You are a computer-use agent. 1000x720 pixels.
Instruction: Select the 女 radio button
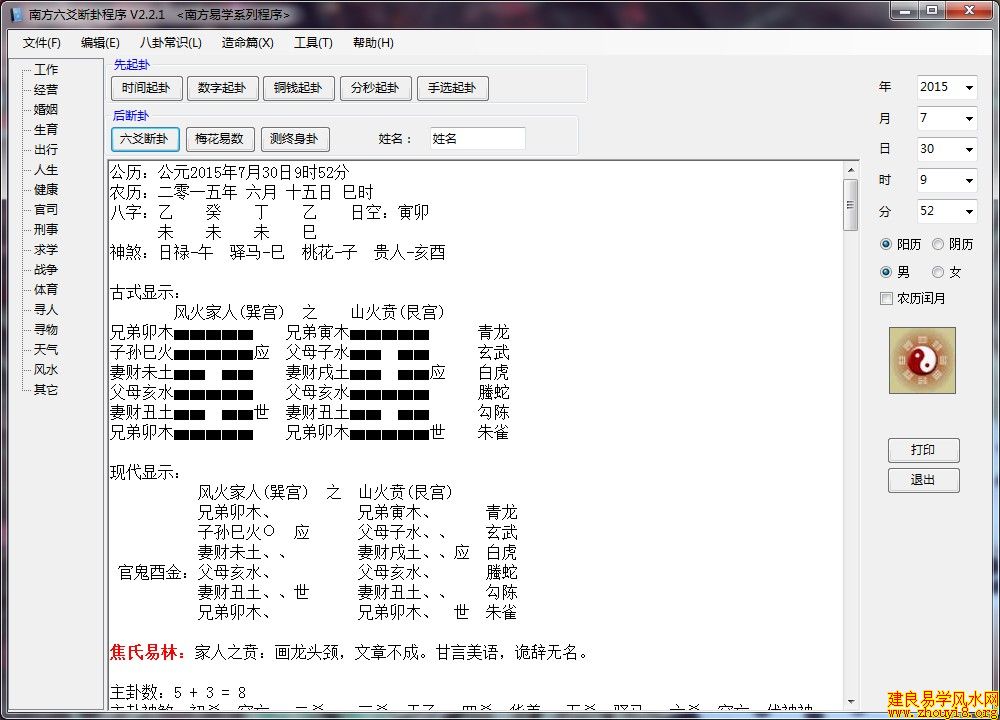(938, 272)
